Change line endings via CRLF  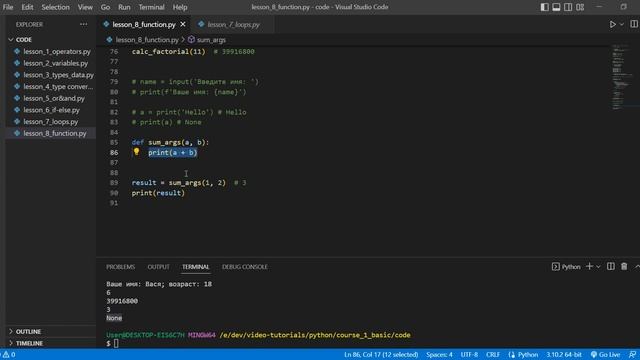click(493, 355)
